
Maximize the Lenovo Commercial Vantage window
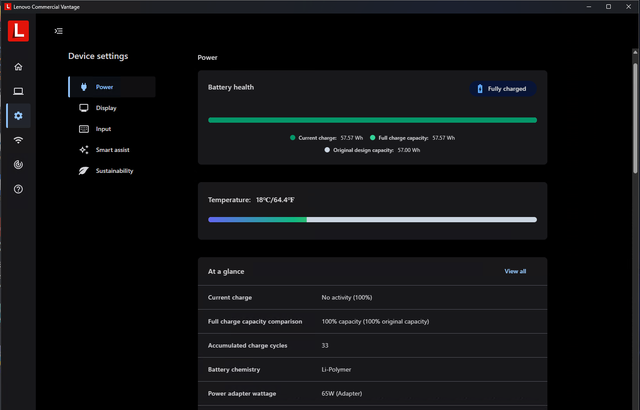(608, 6)
